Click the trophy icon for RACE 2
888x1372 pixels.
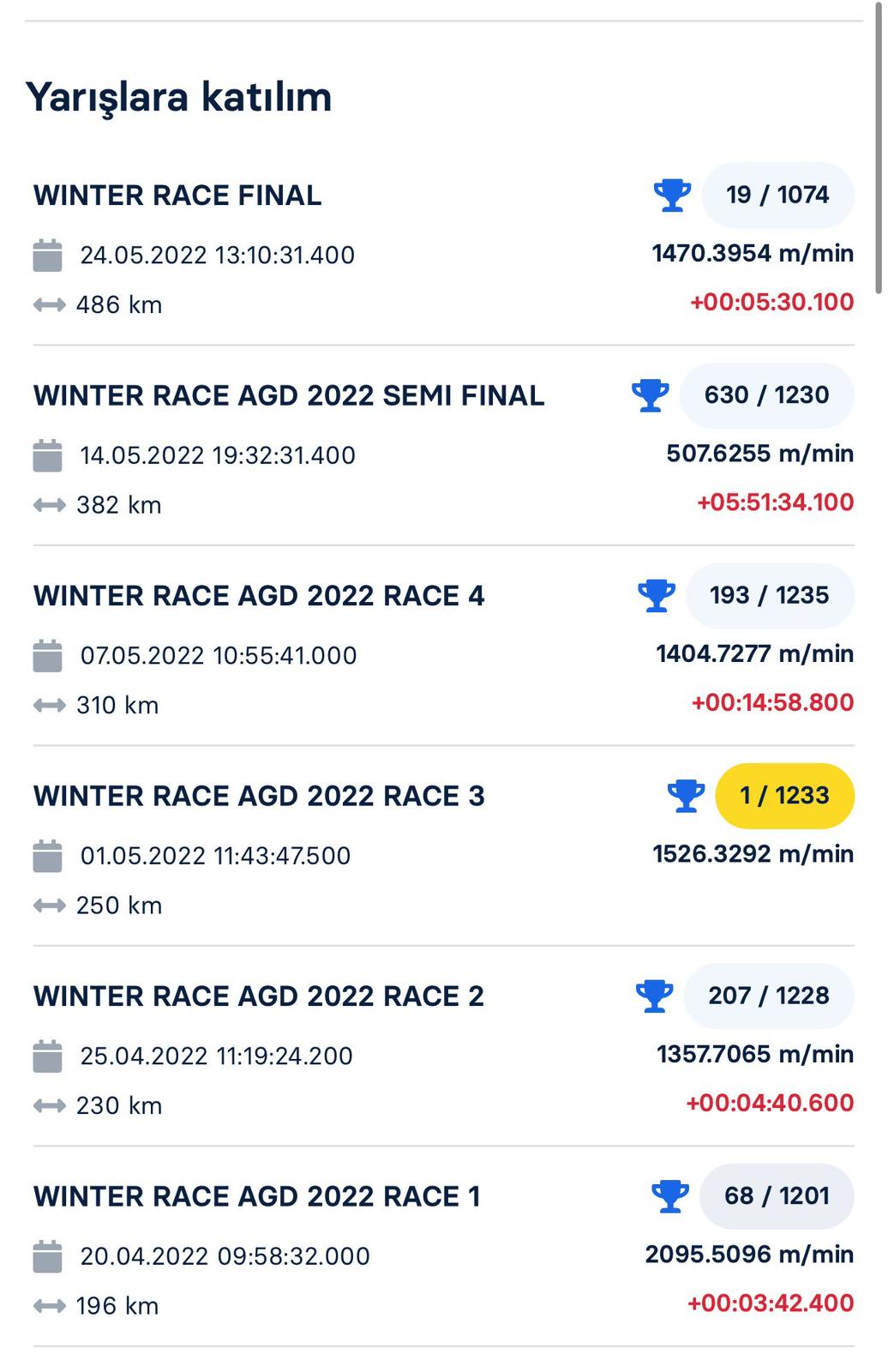pyautogui.click(x=654, y=996)
